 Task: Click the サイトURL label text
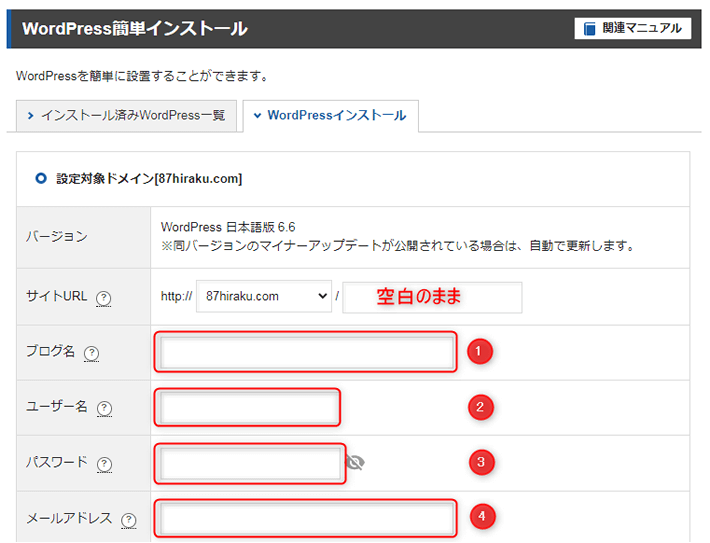pyautogui.click(x=57, y=296)
